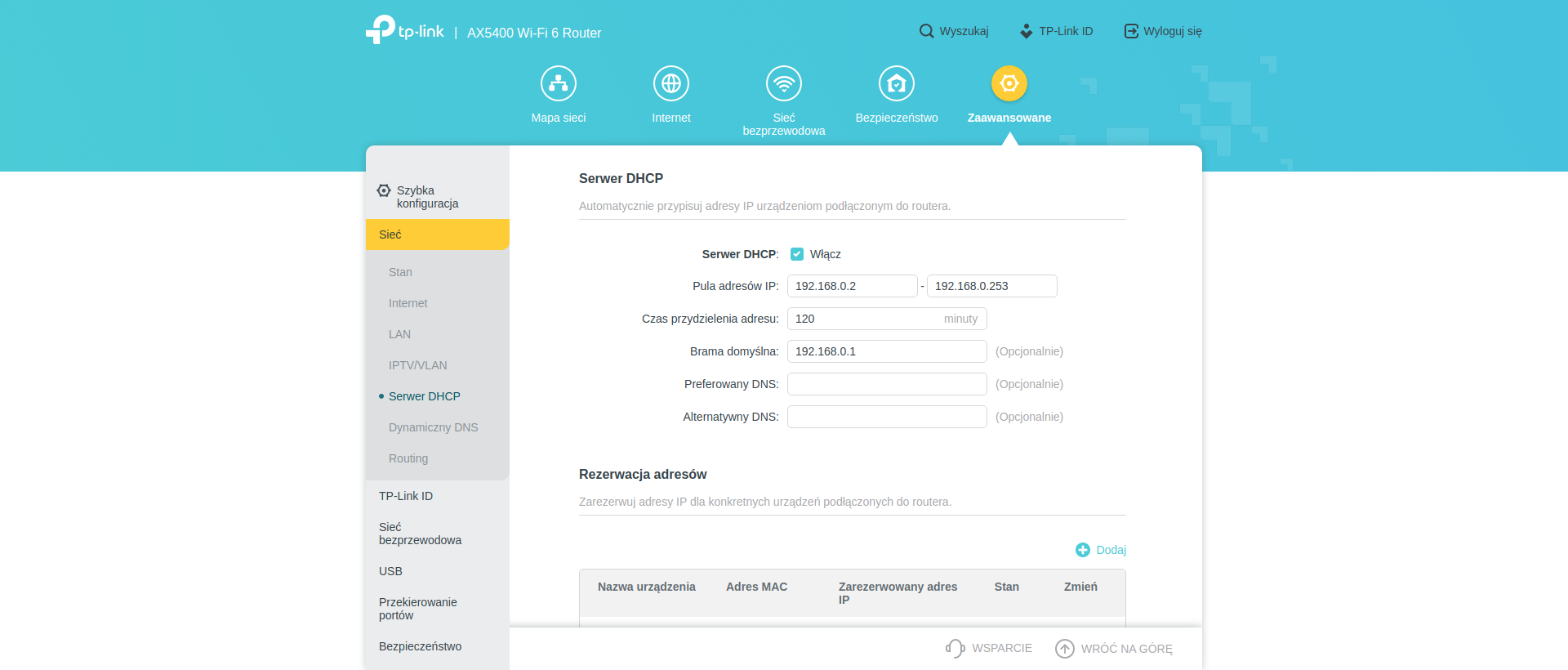Go to Dynamiczny DNS in sidebar
This screenshot has height=670, width=1568.
click(433, 427)
